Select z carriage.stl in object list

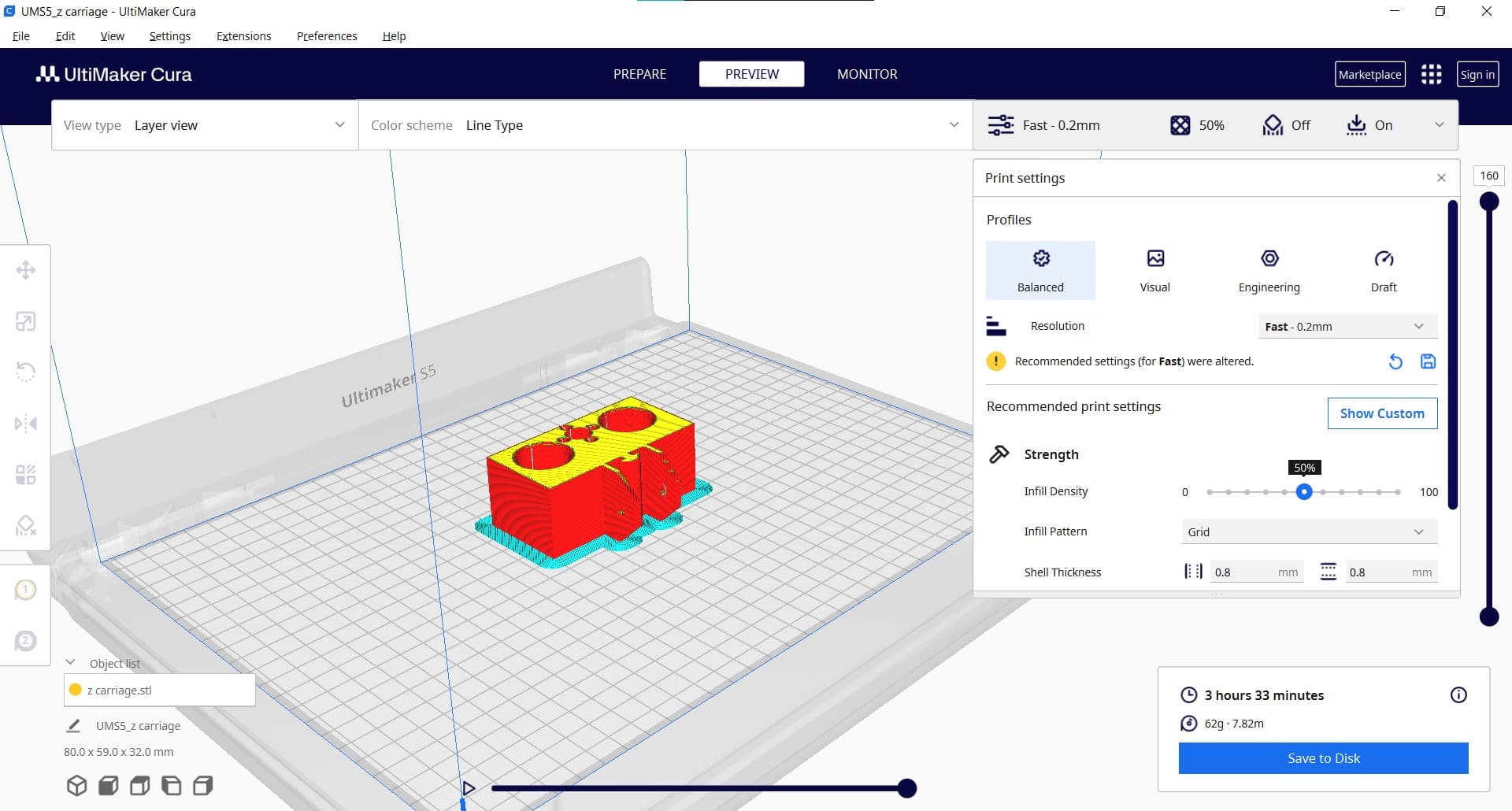pyautogui.click(x=159, y=690)
